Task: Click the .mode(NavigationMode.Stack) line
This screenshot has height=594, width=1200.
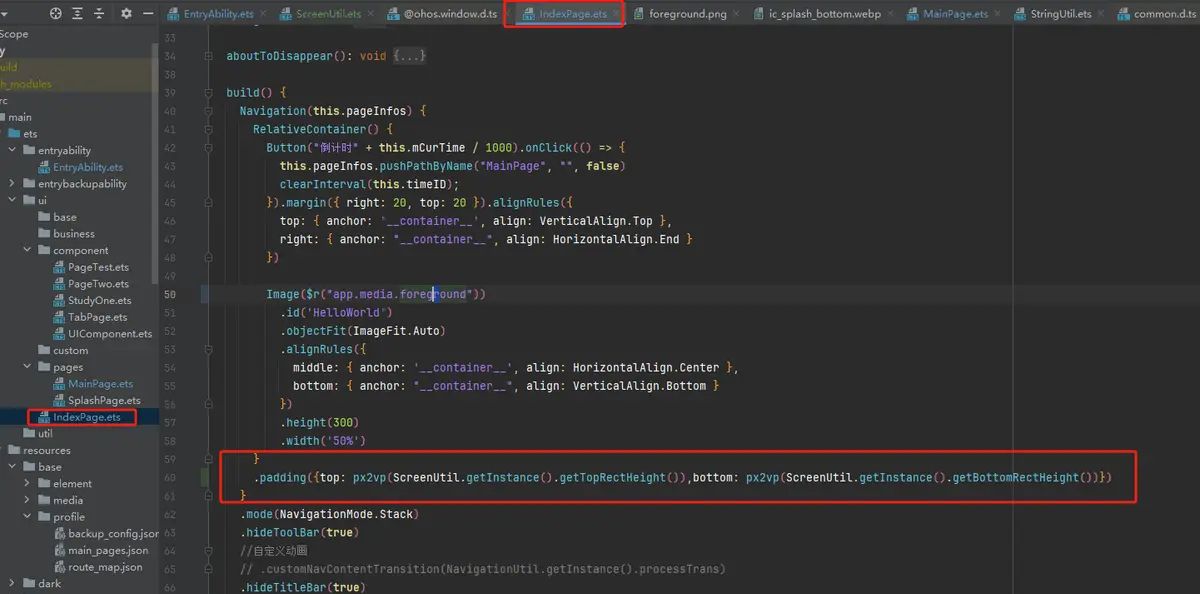Action: [x=329, y=514]
